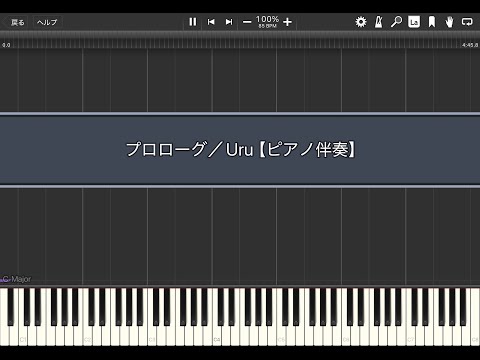Play the C8 key on keyboard
The image size is (480, 360).
[475, 333]
